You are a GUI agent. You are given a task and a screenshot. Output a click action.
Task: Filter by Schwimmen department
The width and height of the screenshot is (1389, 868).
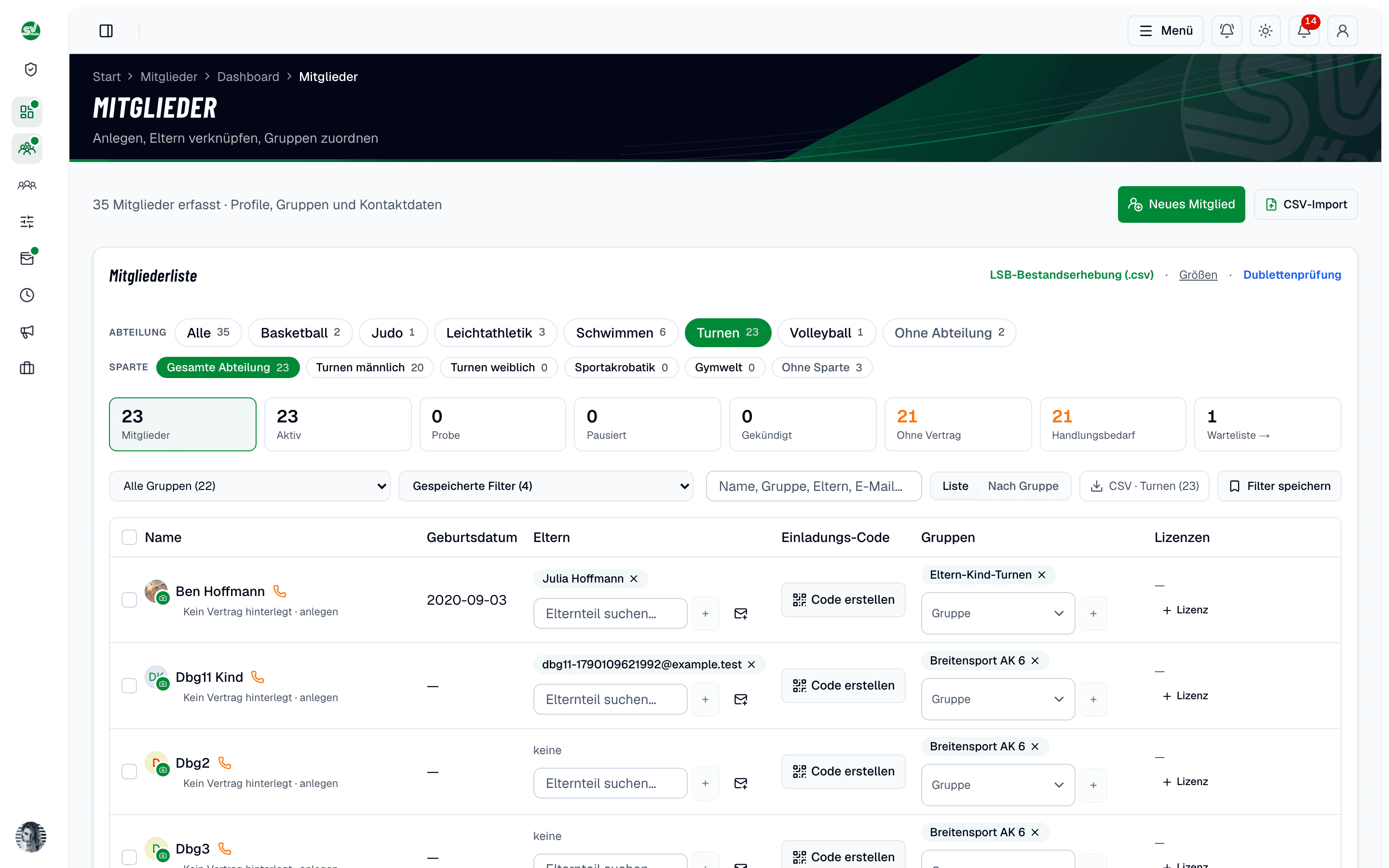pos(620,333)
